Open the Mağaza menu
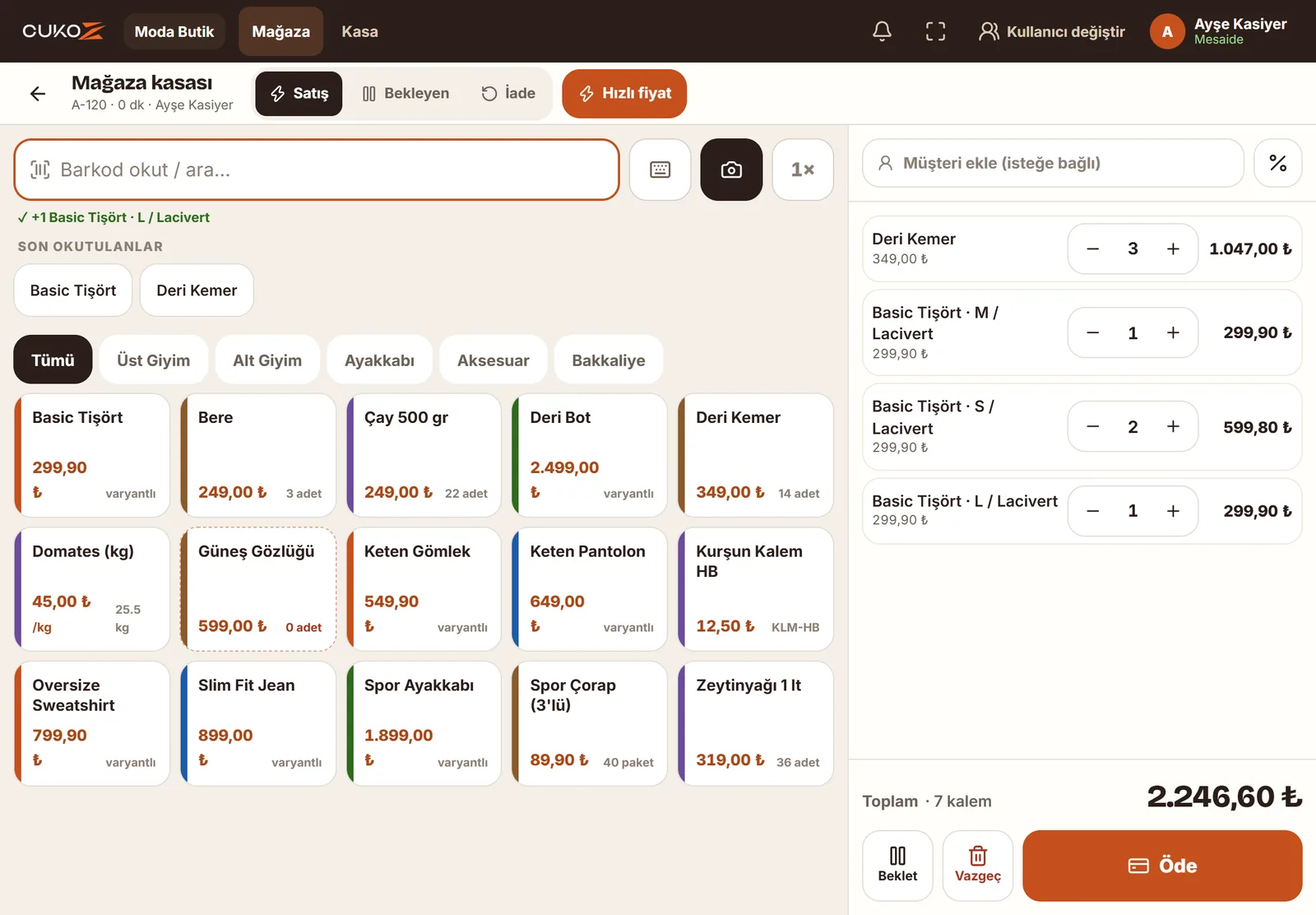The height and width of the screenshot is (915, 1316). pos(280,31)
